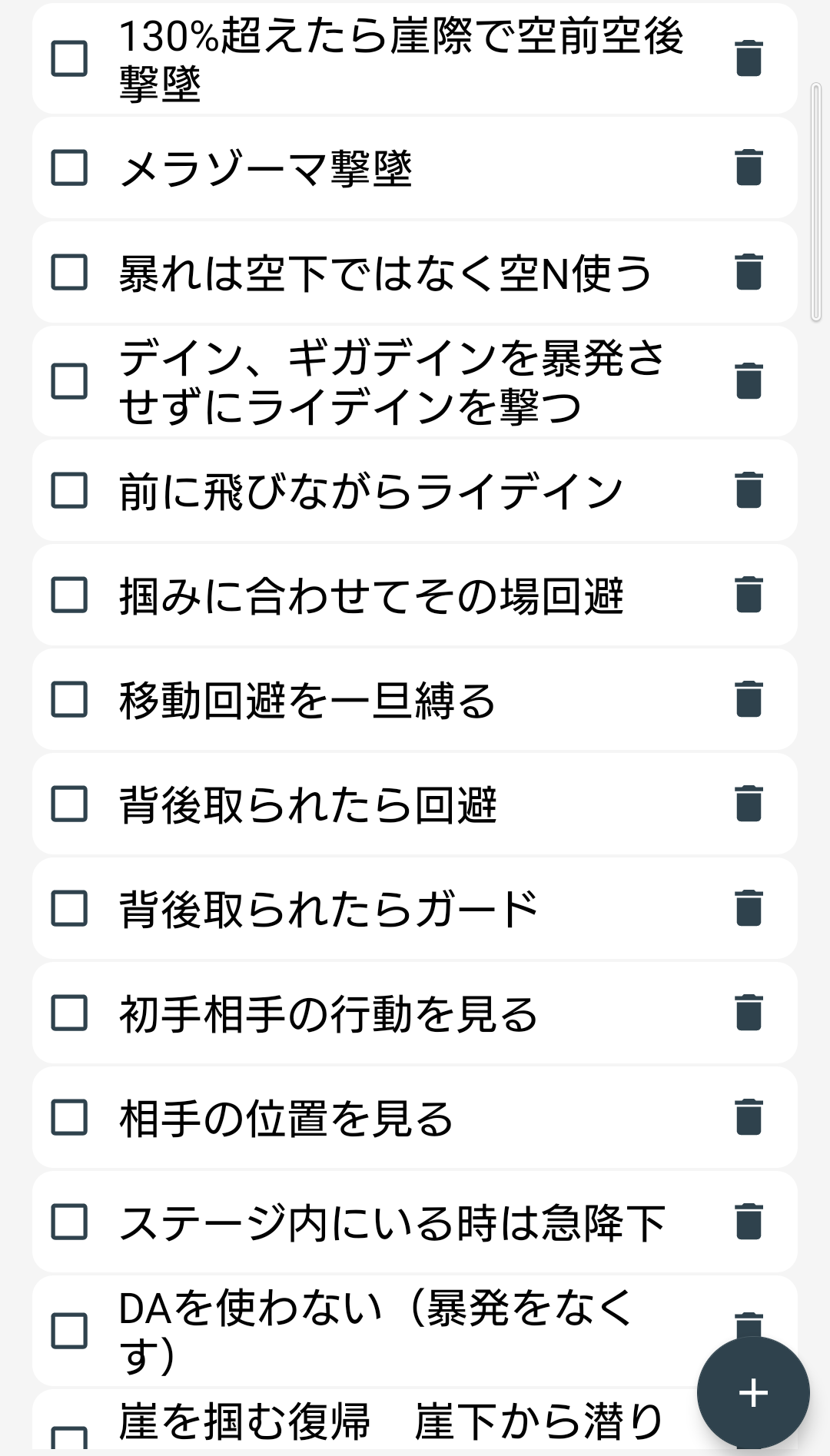
Task: Check off メラゾーマ撃墜 task
Action: click(69, 167)
